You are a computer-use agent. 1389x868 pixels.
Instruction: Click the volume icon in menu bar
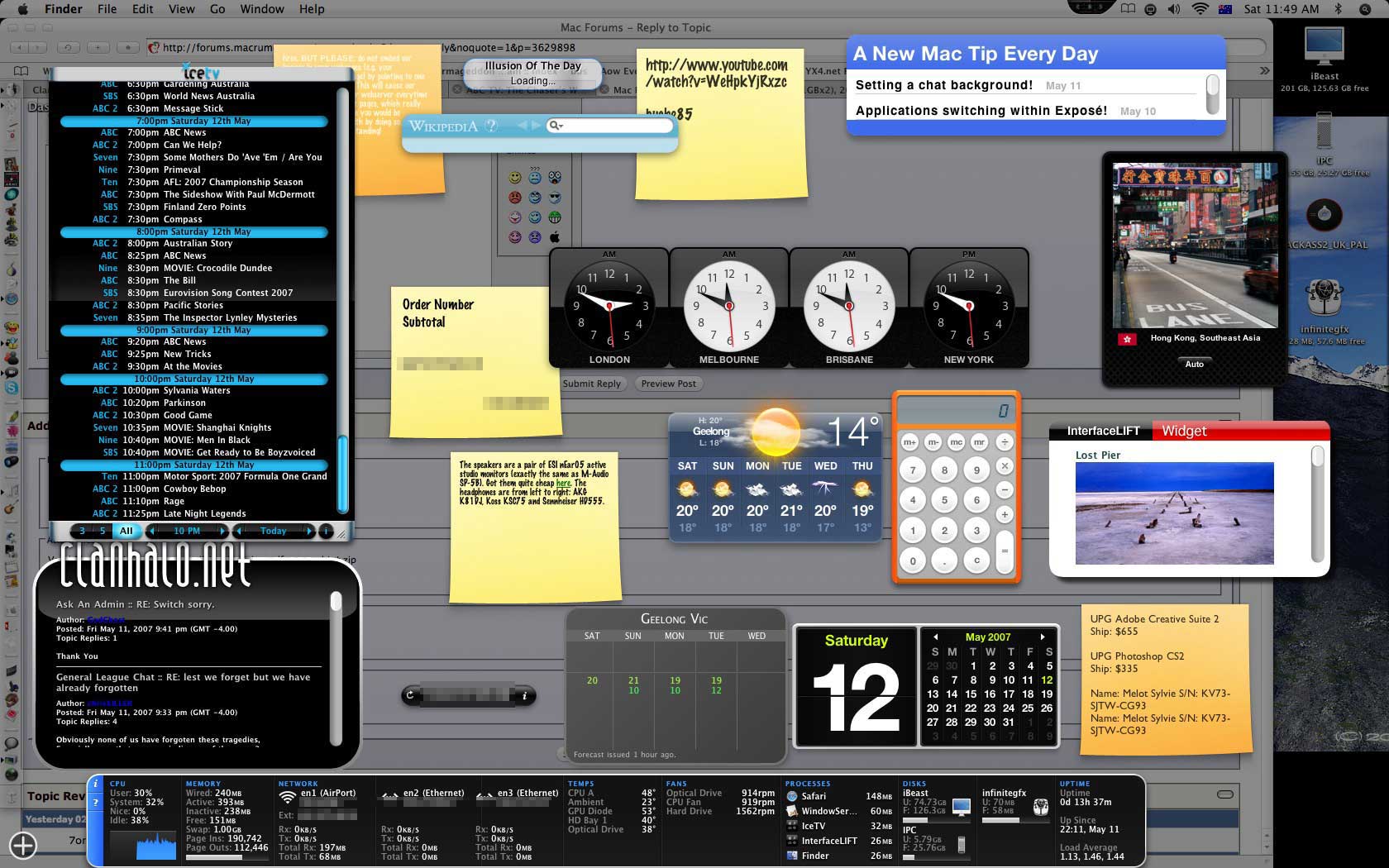[x=1174, y=9]
